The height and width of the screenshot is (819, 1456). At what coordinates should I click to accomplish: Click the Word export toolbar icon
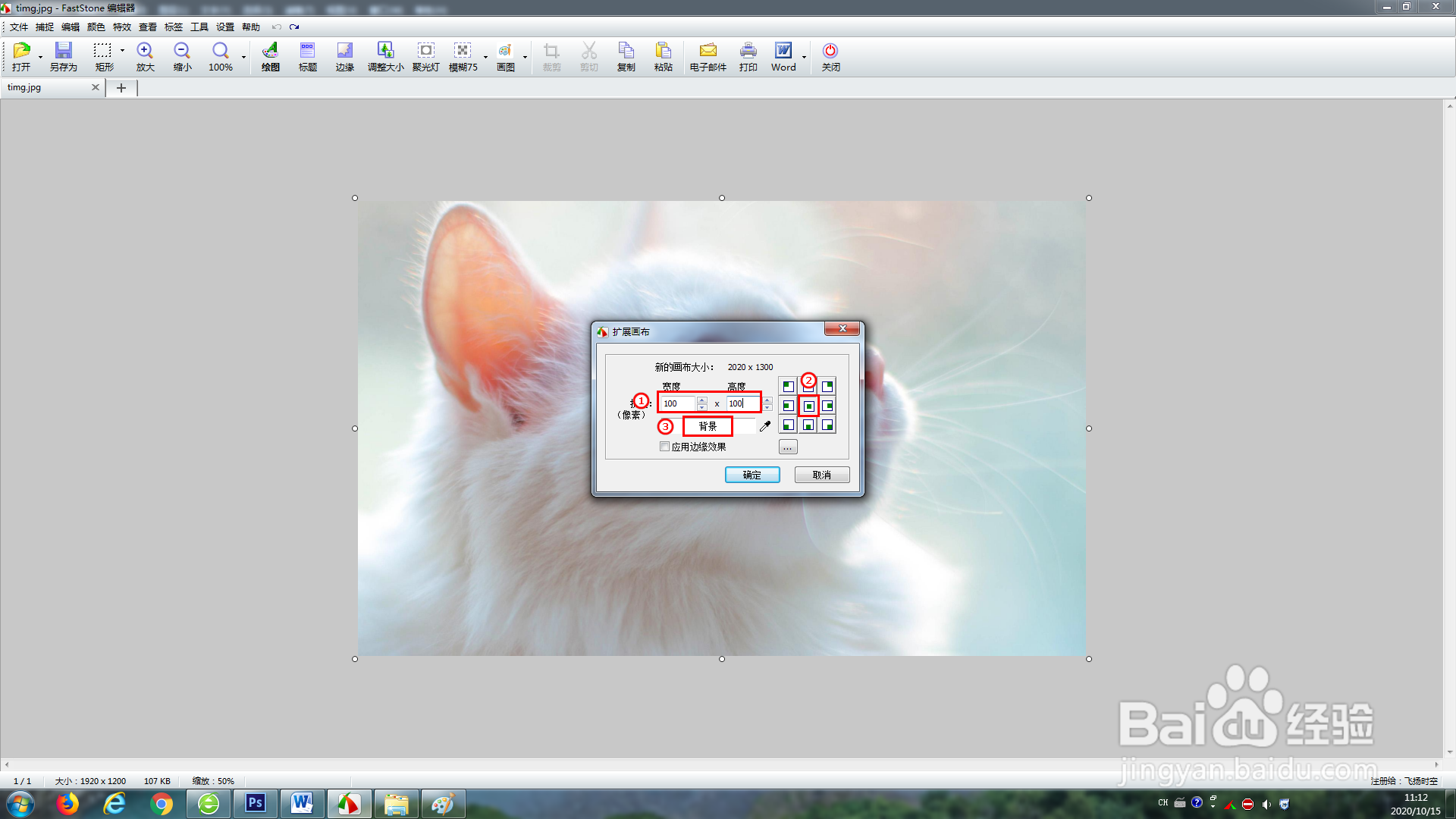[x=783, y=56]
